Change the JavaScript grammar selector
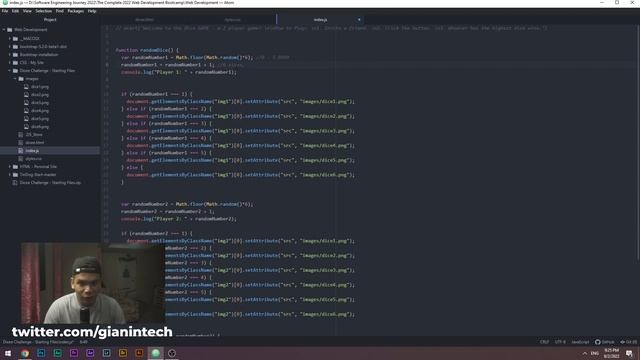The image size is (640, 360). [580, 342]
